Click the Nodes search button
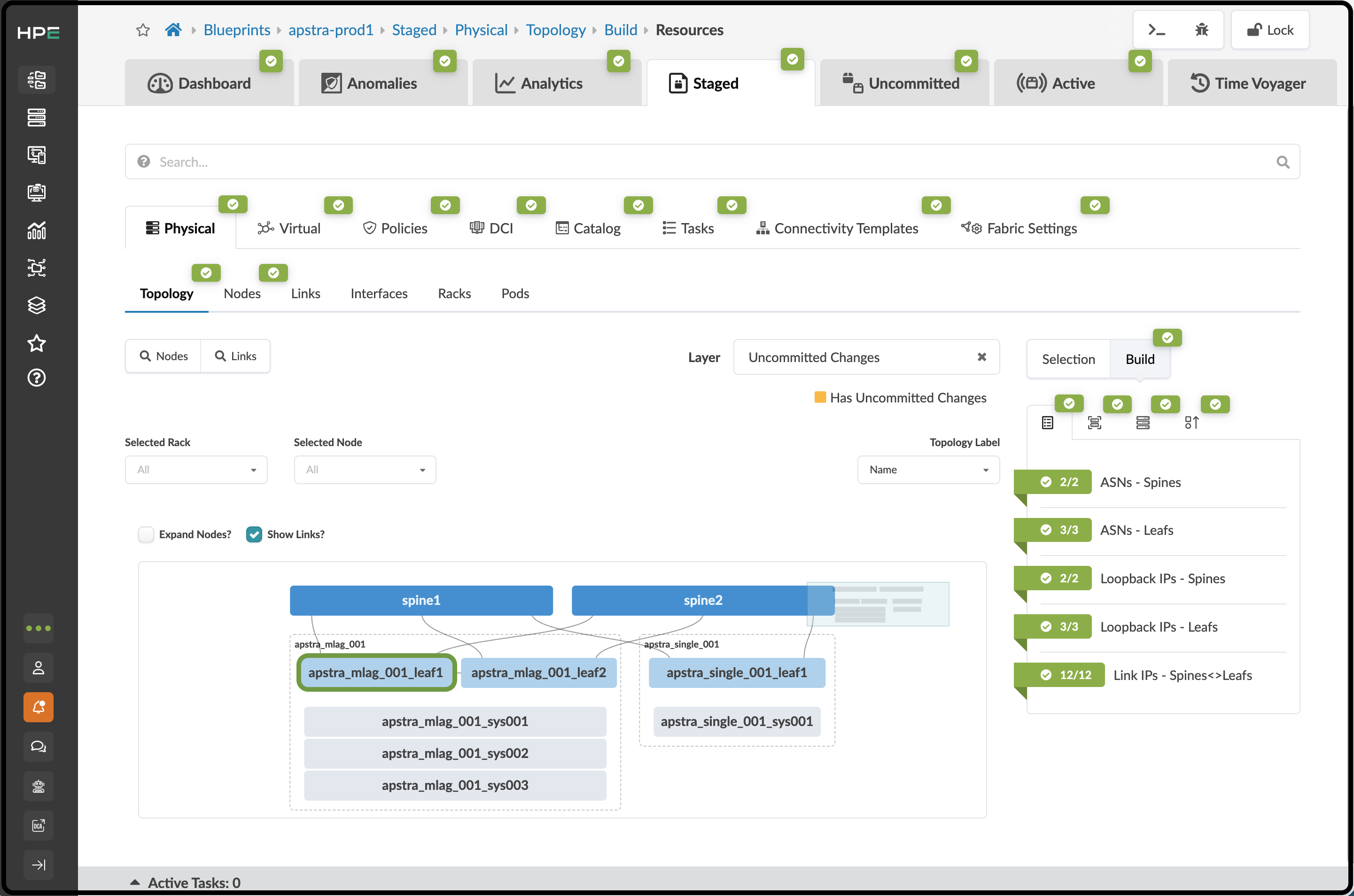The image size is (1354, 896). [x=163, y=356]
